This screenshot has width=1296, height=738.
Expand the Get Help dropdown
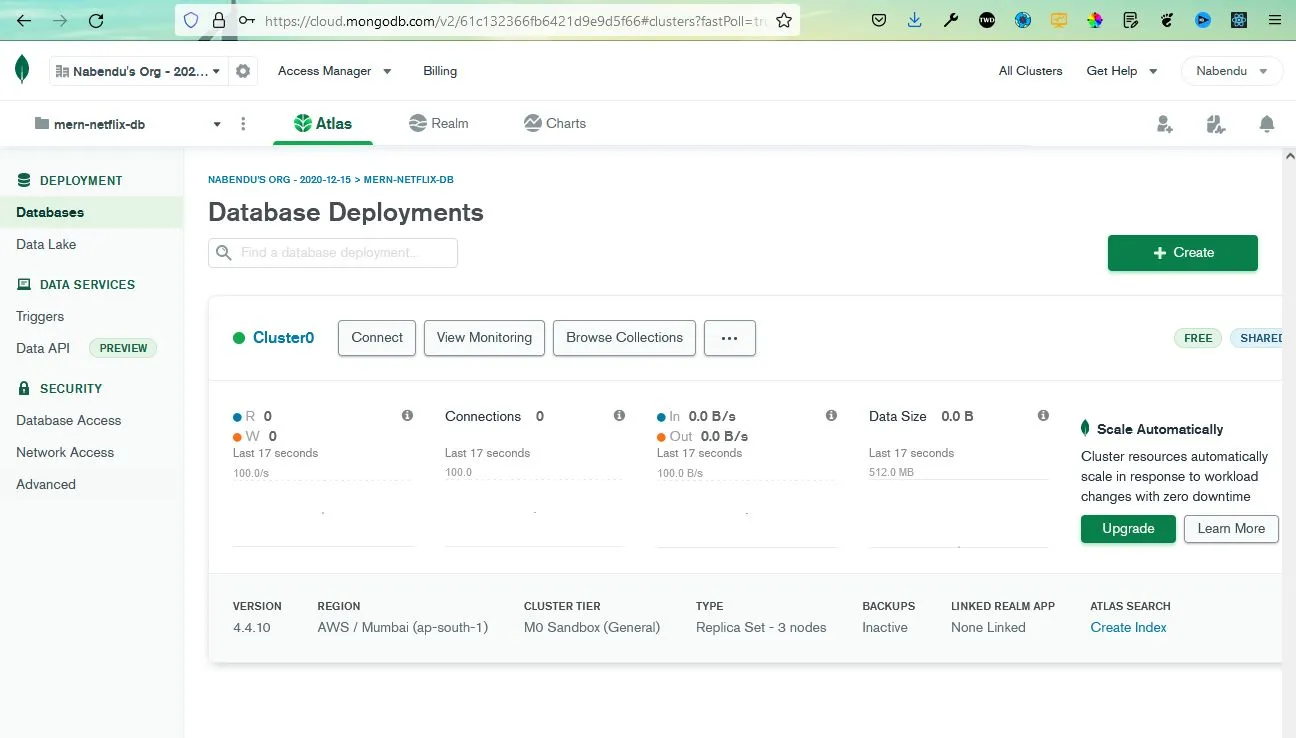tap(1122, 71)
